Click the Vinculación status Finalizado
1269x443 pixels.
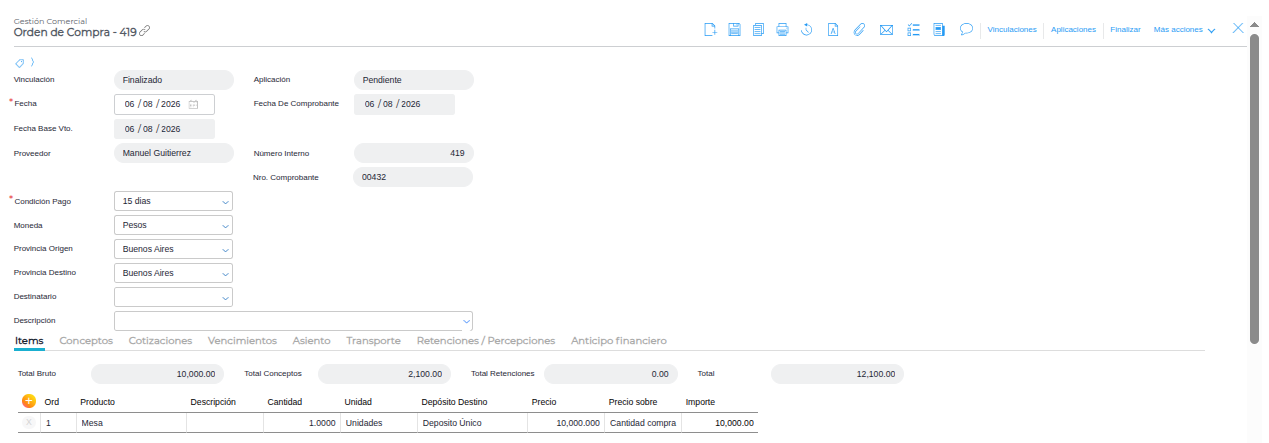tap(173, 80)
